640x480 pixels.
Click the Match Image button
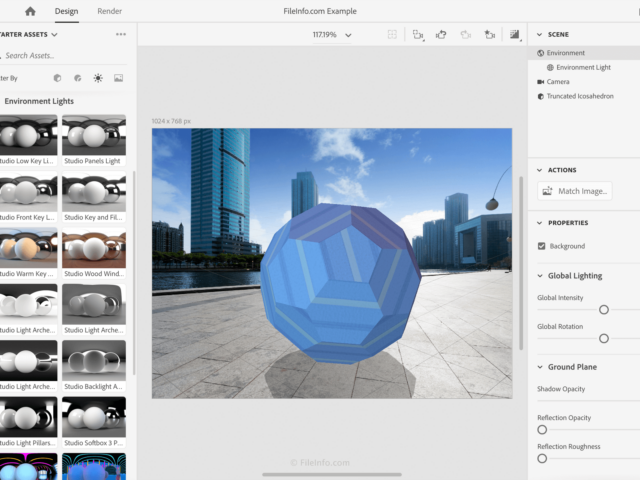coord(574,191)
